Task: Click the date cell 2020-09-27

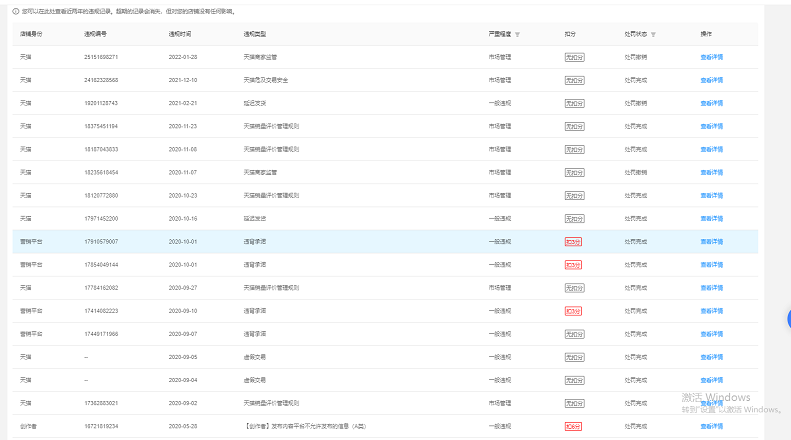Action: point(183,288)
